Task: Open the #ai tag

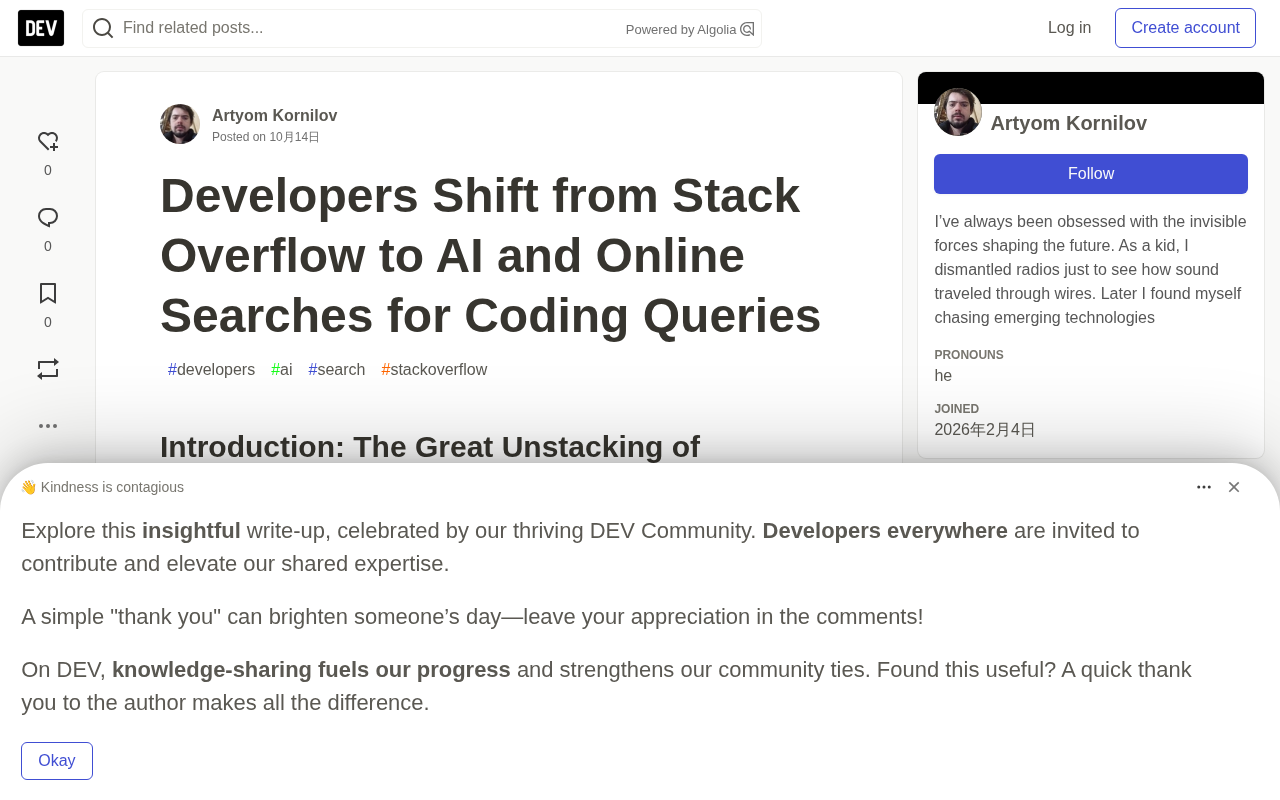Action: [282, 370]
